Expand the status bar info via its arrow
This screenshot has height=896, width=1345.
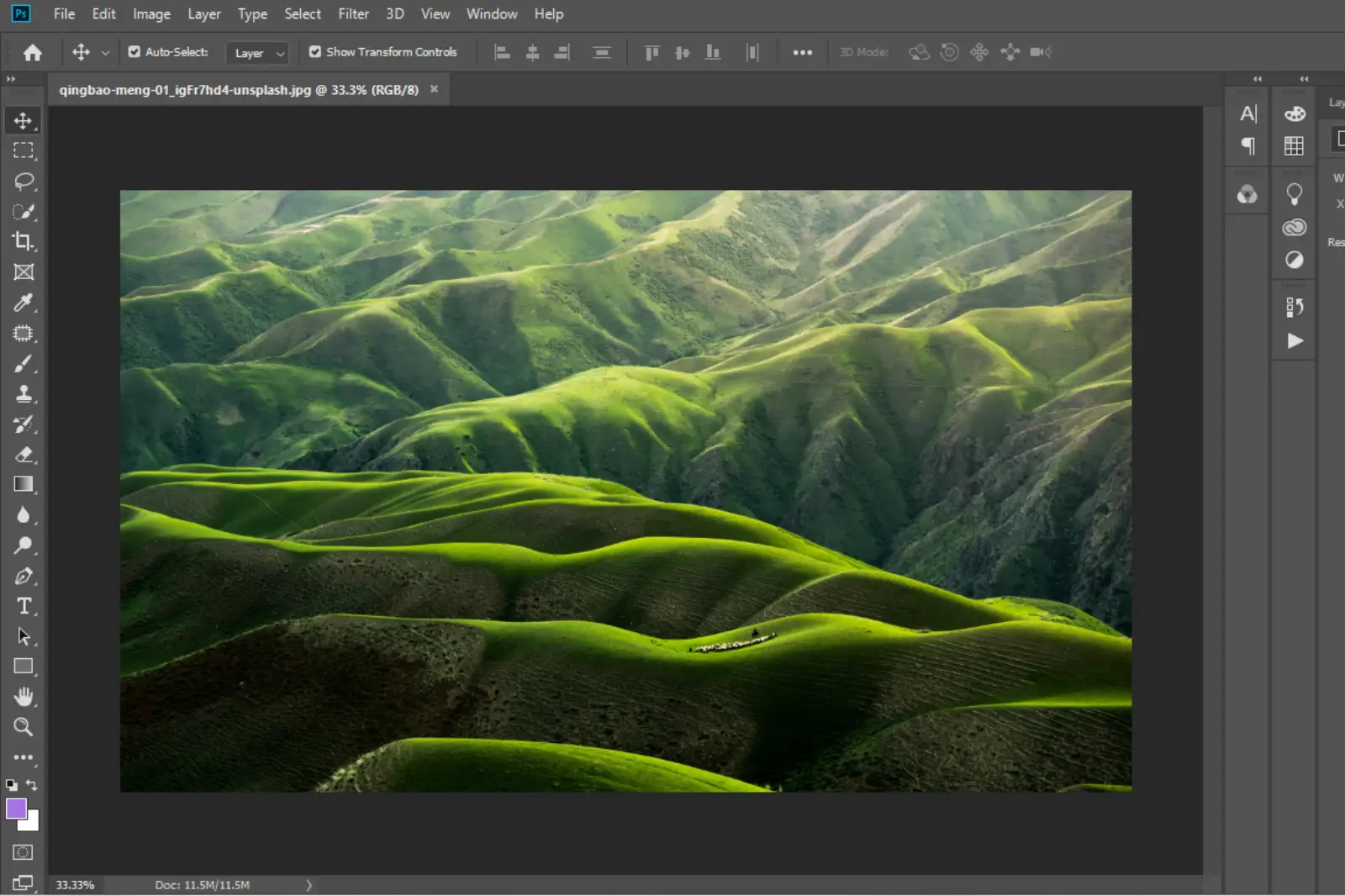[x=309, y=884]
